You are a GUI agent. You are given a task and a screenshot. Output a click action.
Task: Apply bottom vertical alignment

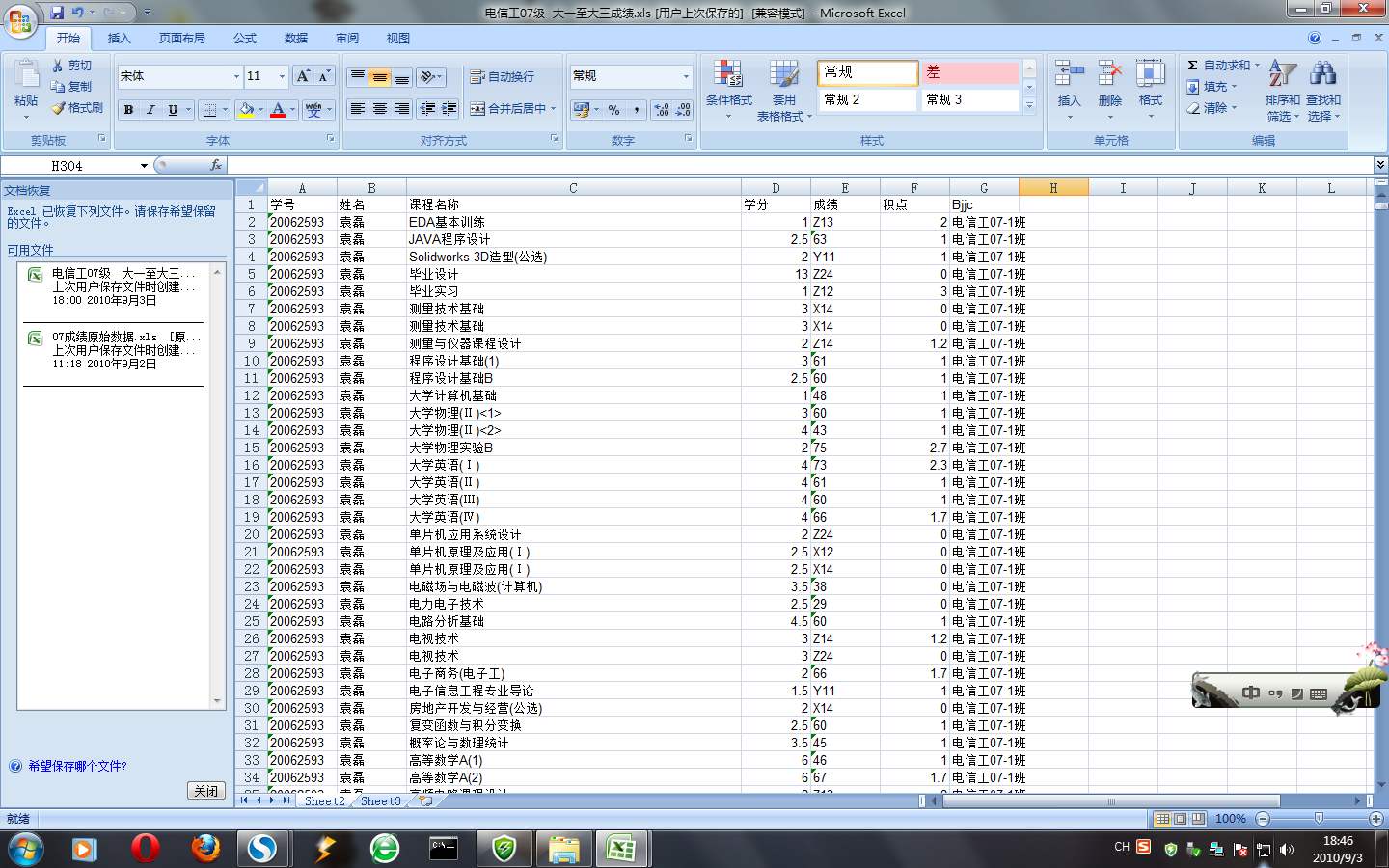coord(402,76)
